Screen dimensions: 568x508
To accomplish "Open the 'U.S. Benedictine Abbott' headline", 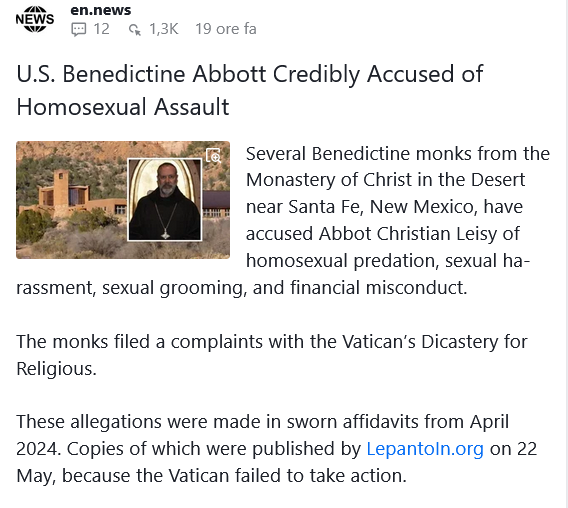I will pyautogui.click(x=250, y=74).
